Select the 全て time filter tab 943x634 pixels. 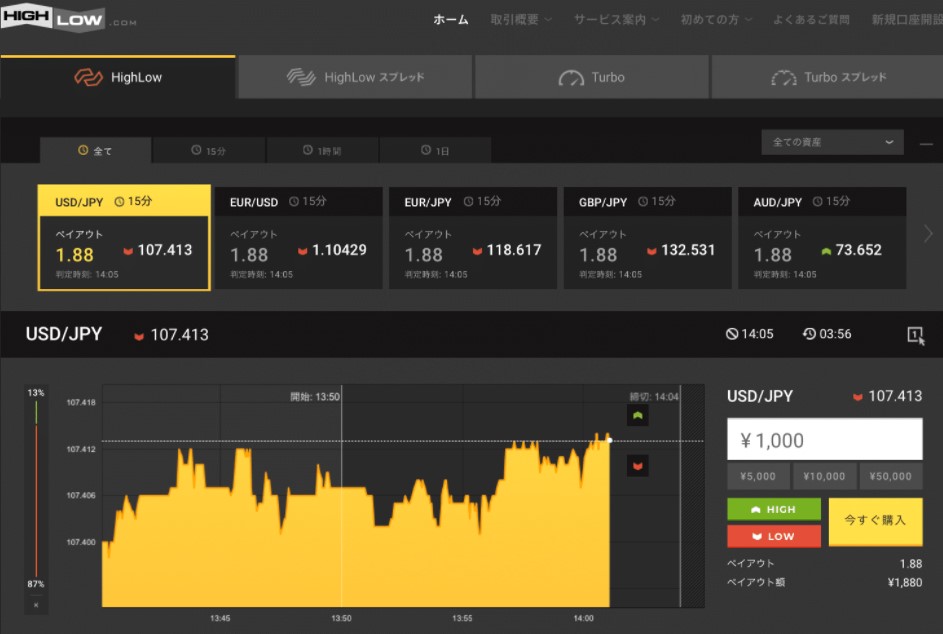point(96,150)
